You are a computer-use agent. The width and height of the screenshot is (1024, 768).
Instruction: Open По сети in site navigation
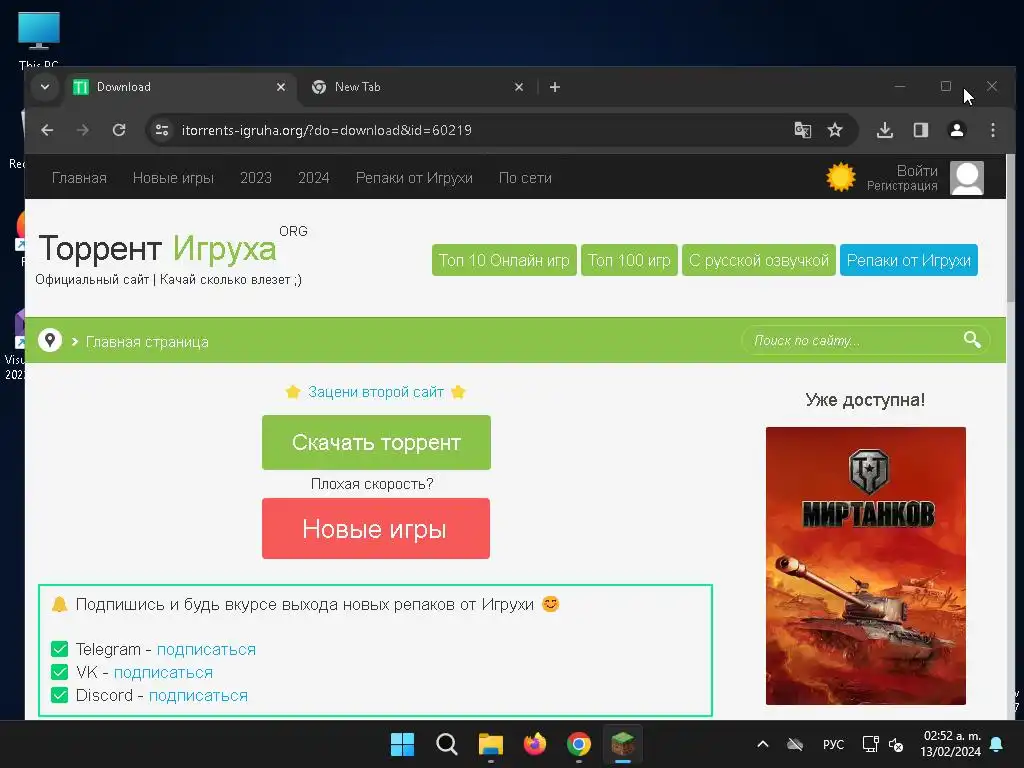(525, 178)
